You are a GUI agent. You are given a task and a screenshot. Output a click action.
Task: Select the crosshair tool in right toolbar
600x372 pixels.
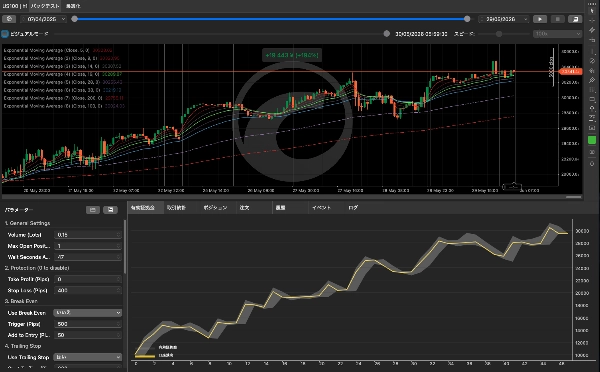click(592, 21)
